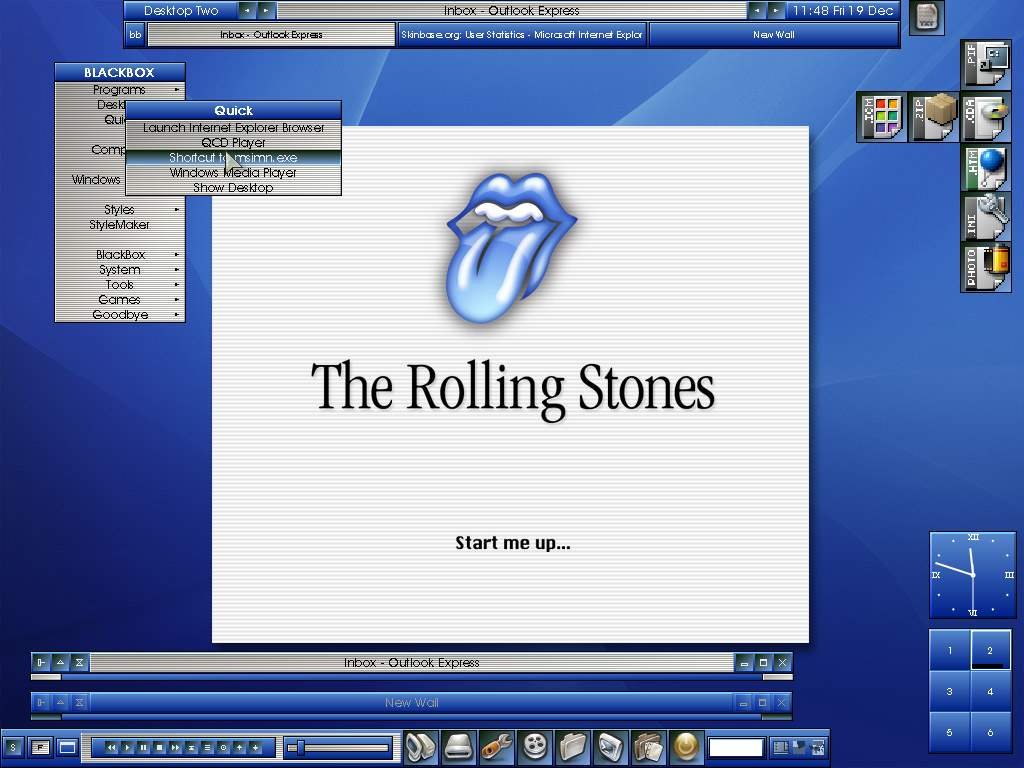Open the text document icon beside the clock
This screenshot has height=768, width=1024.
click(x=927, y=17)
